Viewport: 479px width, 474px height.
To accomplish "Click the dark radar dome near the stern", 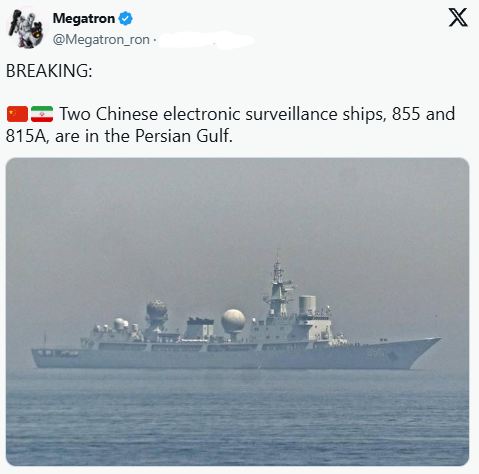I will 157,309.
